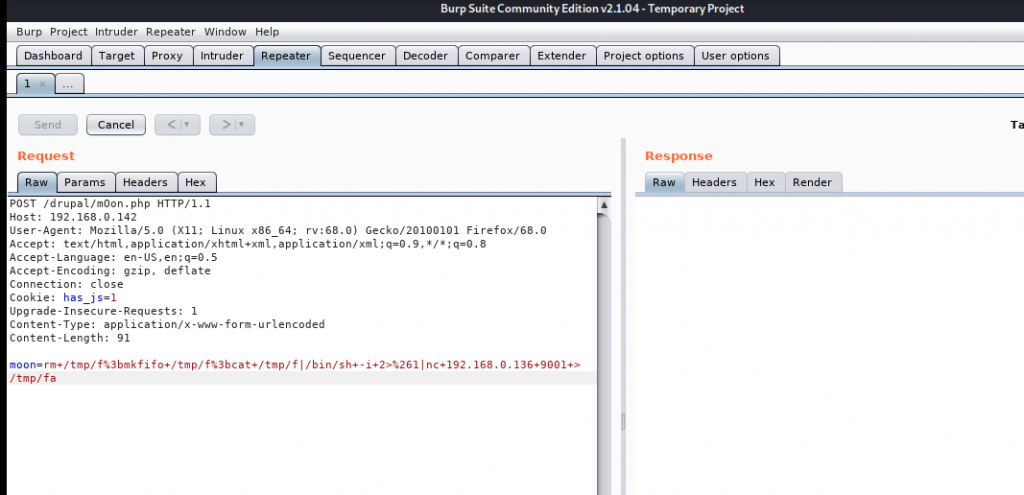Image resolution: width=1024 pixels, height=495 pixels.
Task: Click the Cancel button
Action: tap(116, 125)
